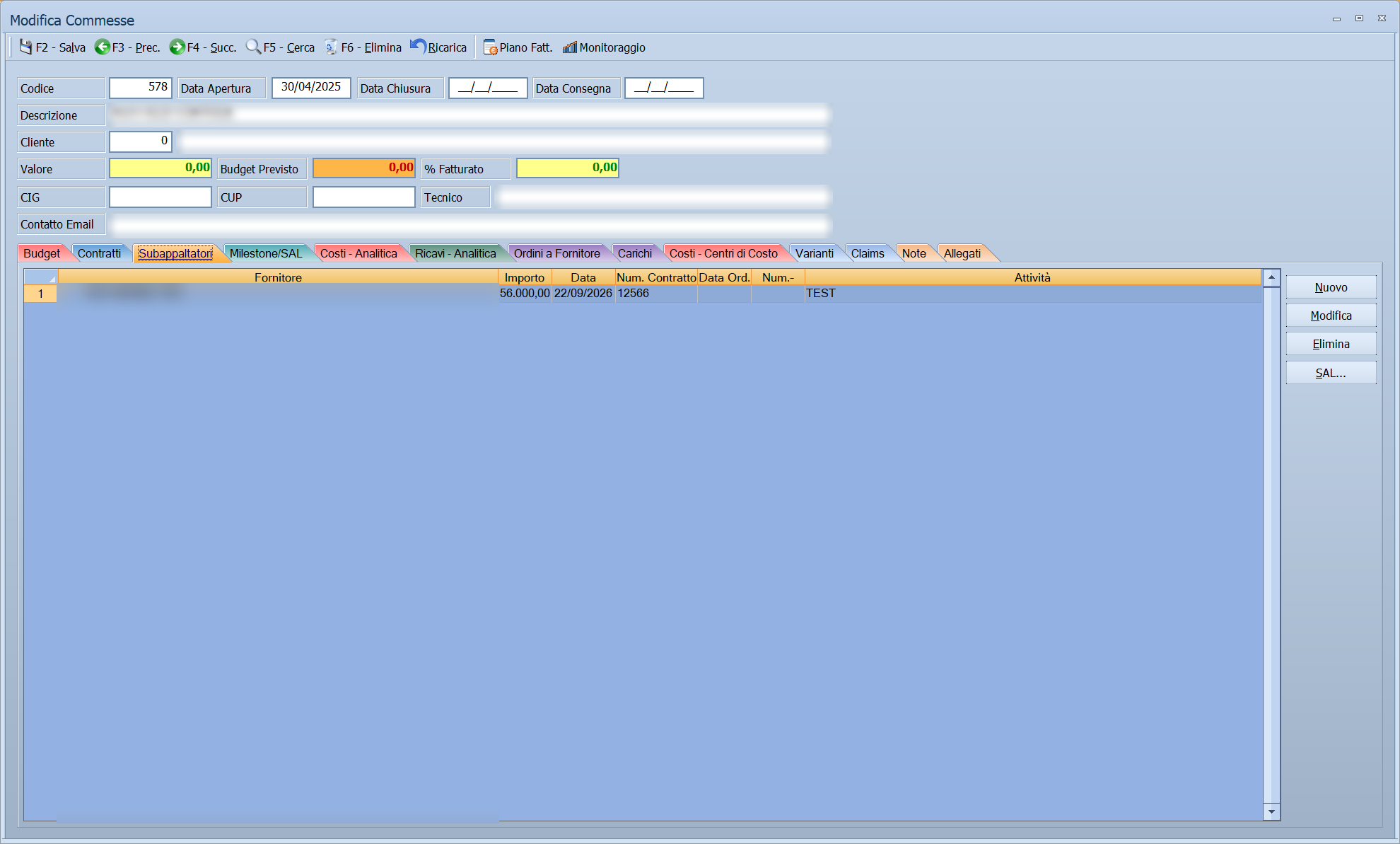Select row 1 header in grid

coord(41,294)
